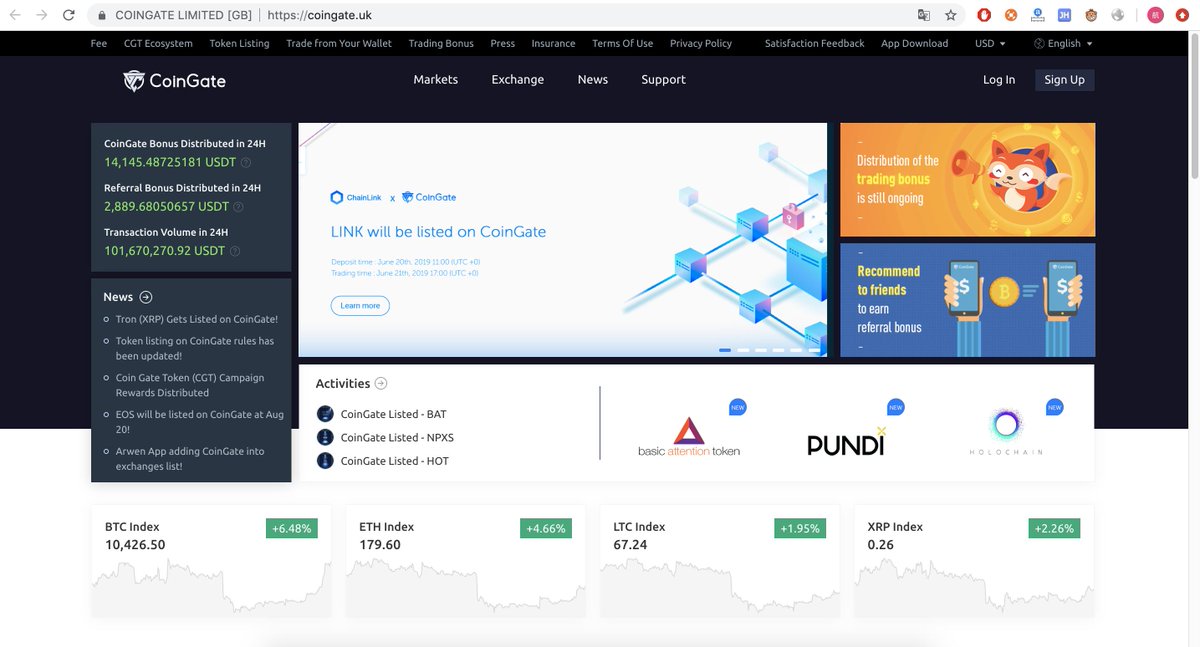
Task: Click the red shield extension icon
Action: (984, 15)
